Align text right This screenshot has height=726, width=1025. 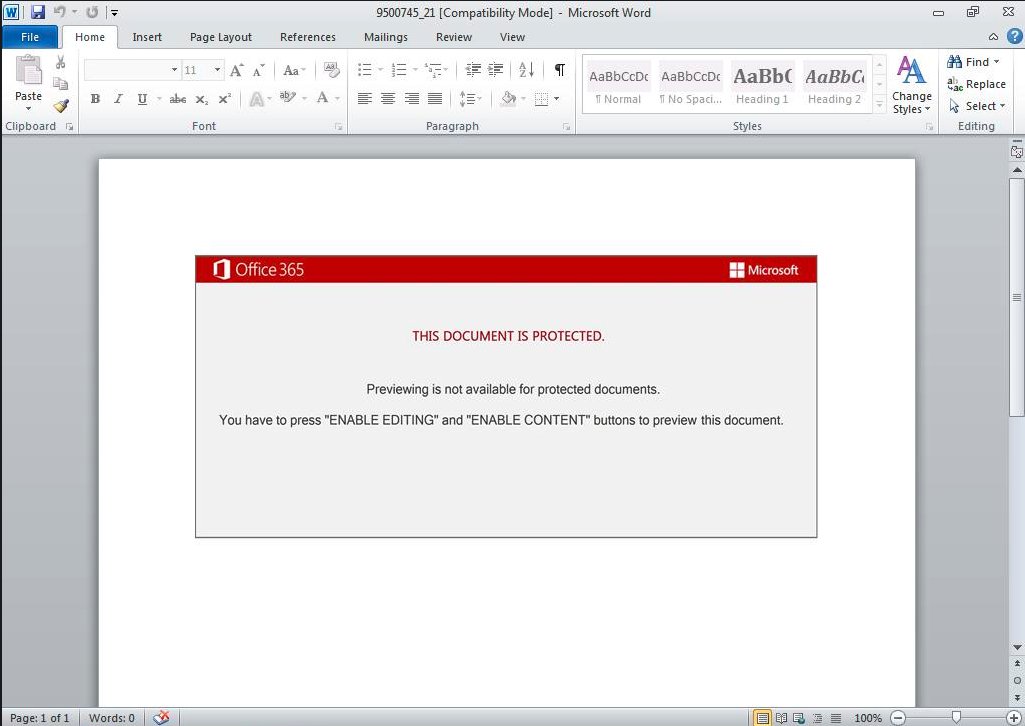[x=411, y=99]
